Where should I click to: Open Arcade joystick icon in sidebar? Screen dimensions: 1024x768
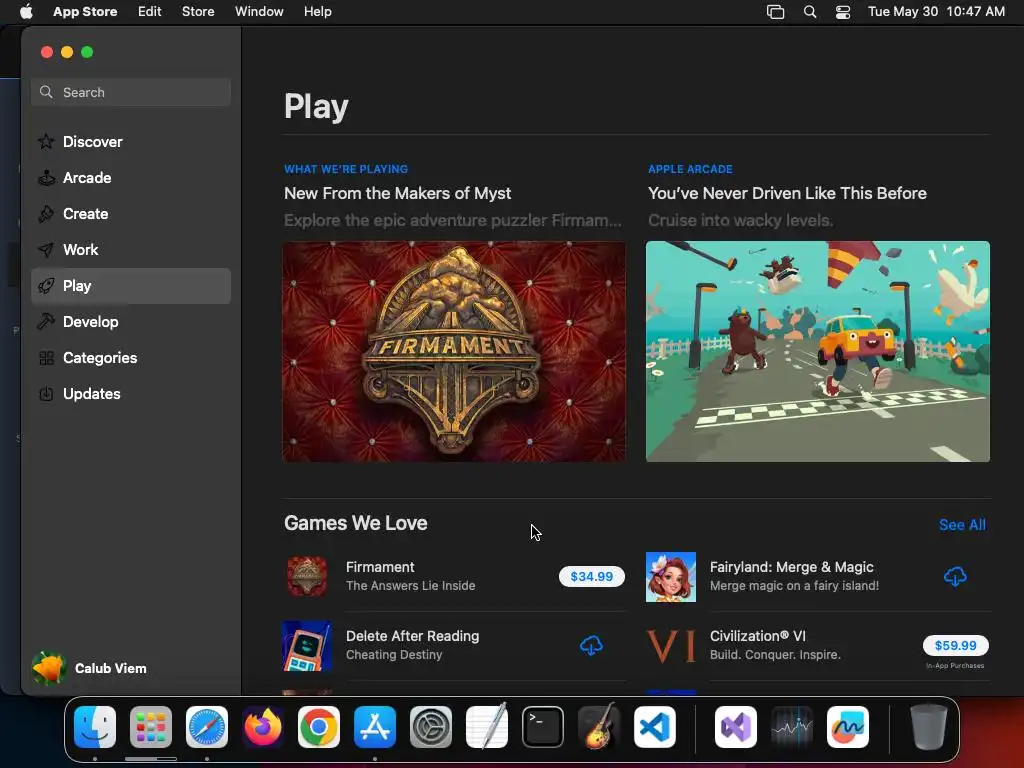[x=46, y=178]
